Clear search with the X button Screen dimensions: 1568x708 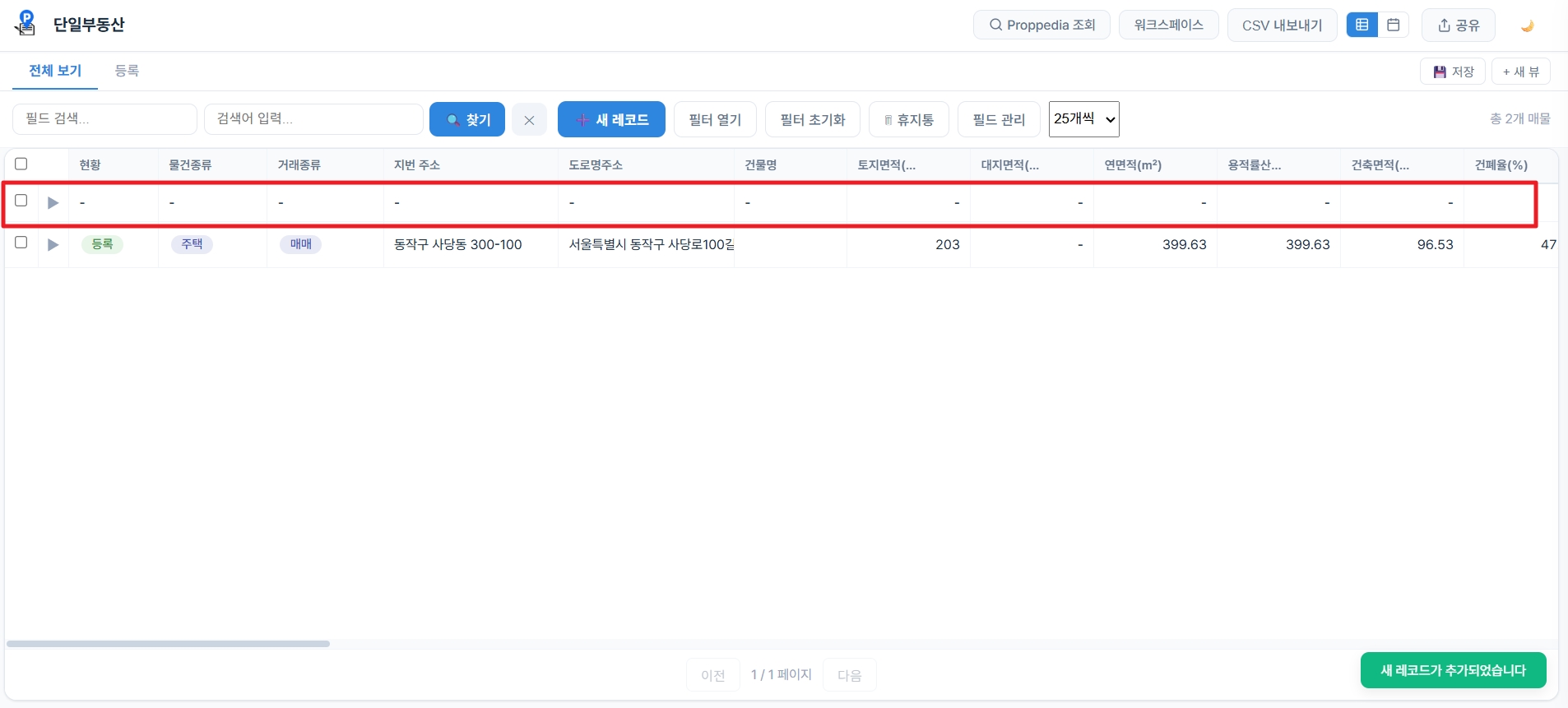[529, 120]
